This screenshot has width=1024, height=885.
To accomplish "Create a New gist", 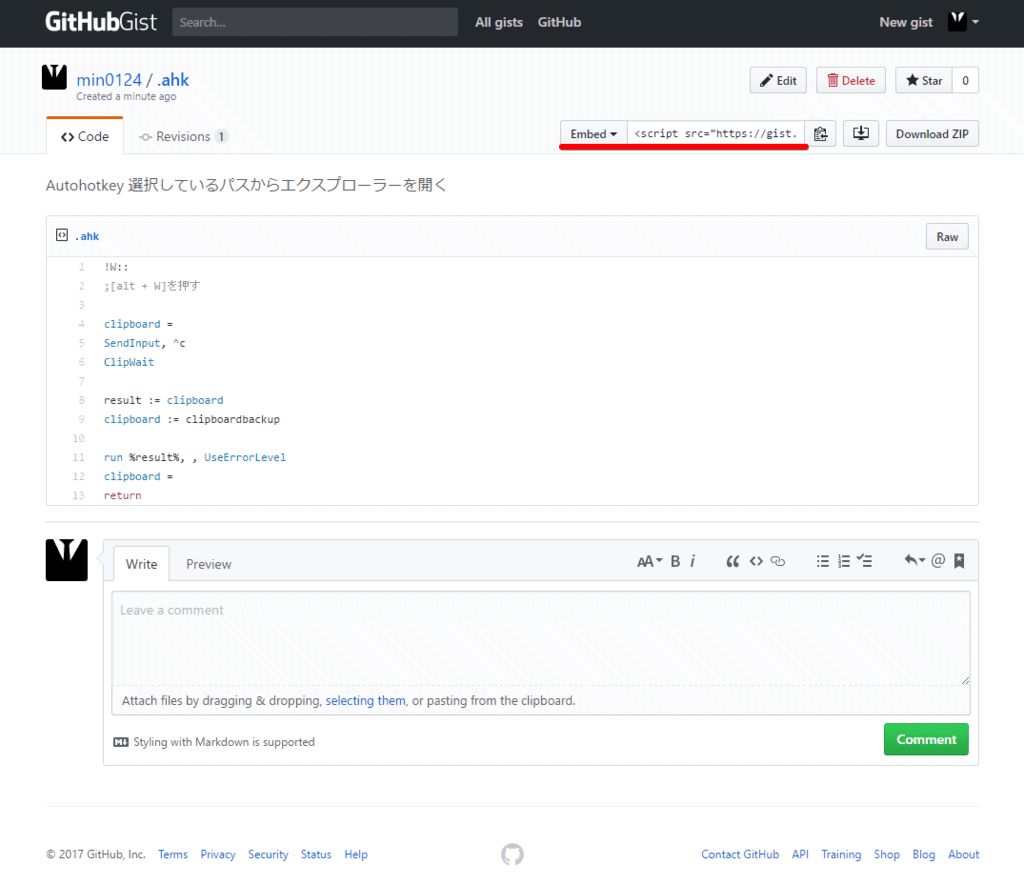I will click(906, 22).
